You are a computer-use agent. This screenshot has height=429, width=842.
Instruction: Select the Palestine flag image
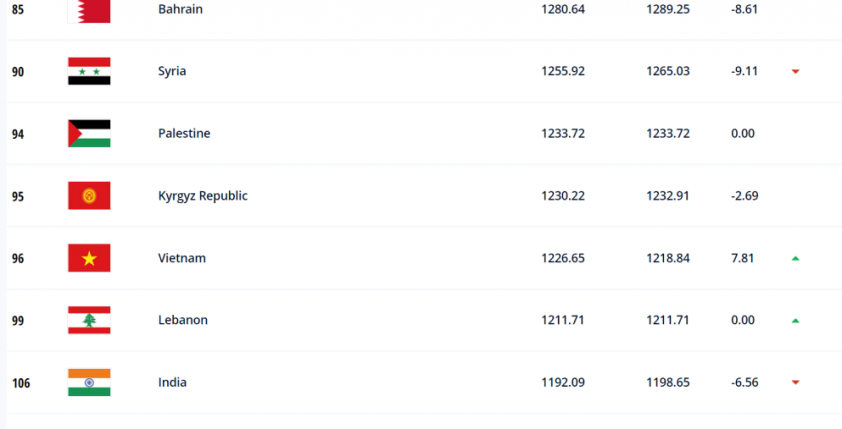tap(89, 133)
